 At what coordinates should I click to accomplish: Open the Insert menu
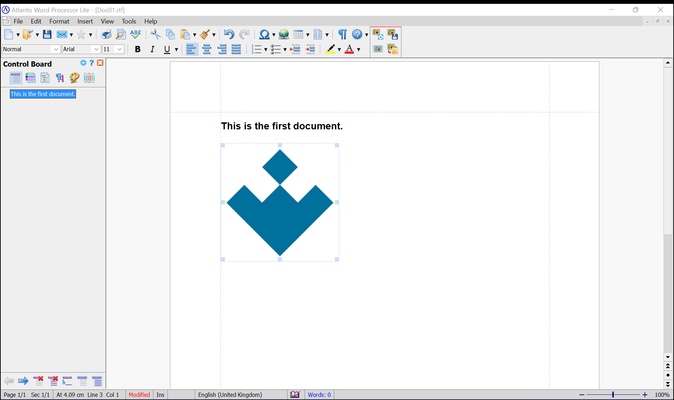pyautogui.click(x=85, y=21)
